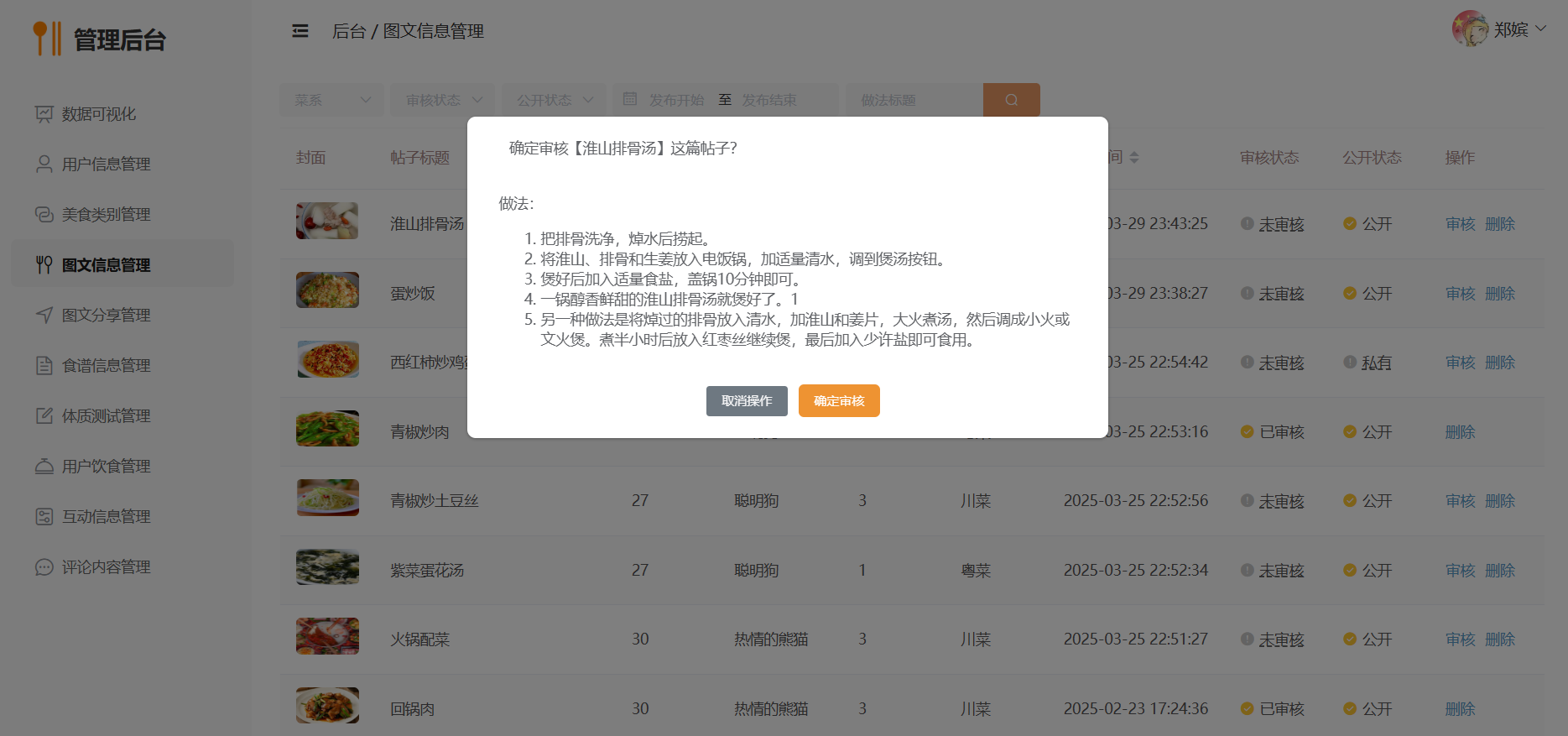The height and width of the screenshot is (736, 1568).
Task: Click the 用户信息管理 person icon
Action: click(x=44, y=164)
